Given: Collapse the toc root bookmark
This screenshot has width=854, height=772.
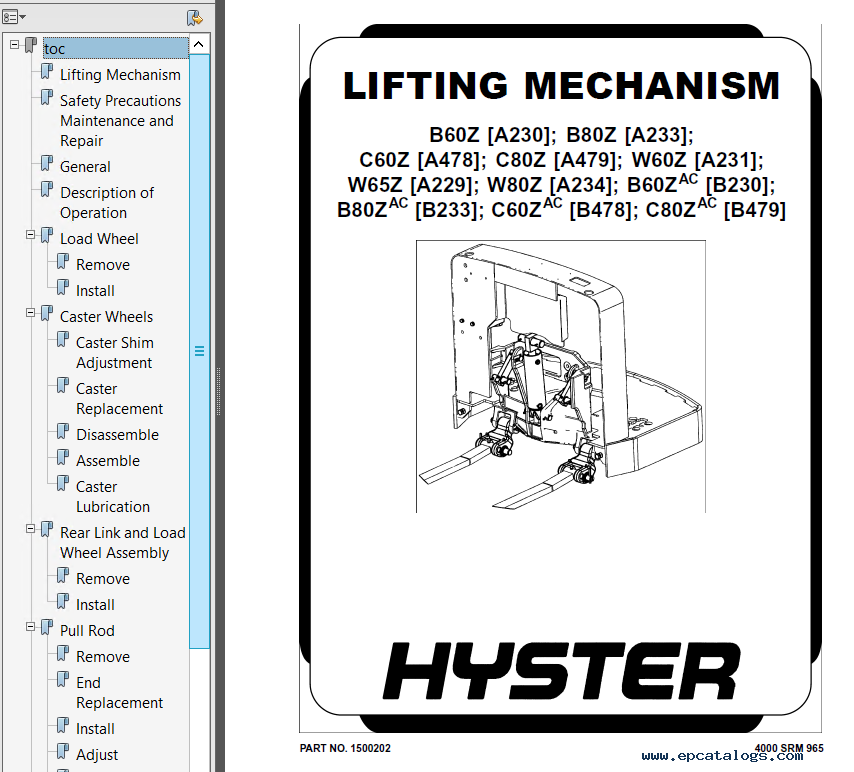Looking at the screenshot, I should point(15,45).
